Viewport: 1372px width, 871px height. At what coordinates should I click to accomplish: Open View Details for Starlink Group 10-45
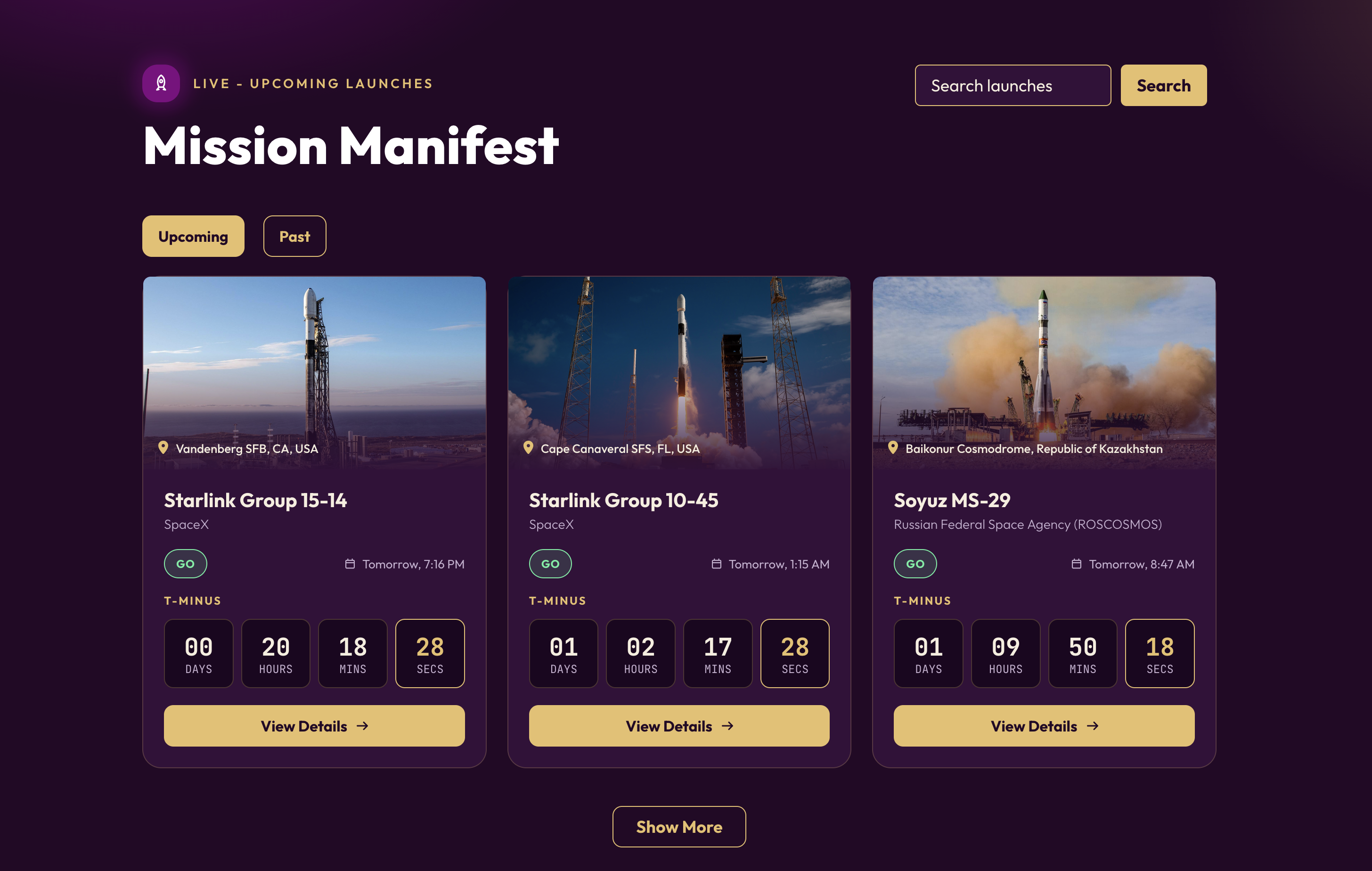[679, 726]
